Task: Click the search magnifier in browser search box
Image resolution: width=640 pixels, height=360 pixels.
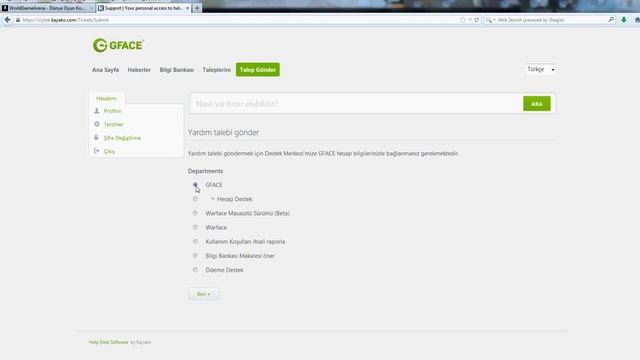Action: coord(611,20)
